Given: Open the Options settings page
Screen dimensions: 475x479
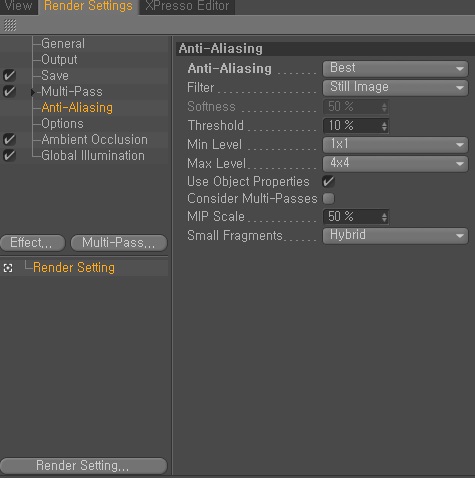Looking at the screenshot, I should (x=62, y=124).
